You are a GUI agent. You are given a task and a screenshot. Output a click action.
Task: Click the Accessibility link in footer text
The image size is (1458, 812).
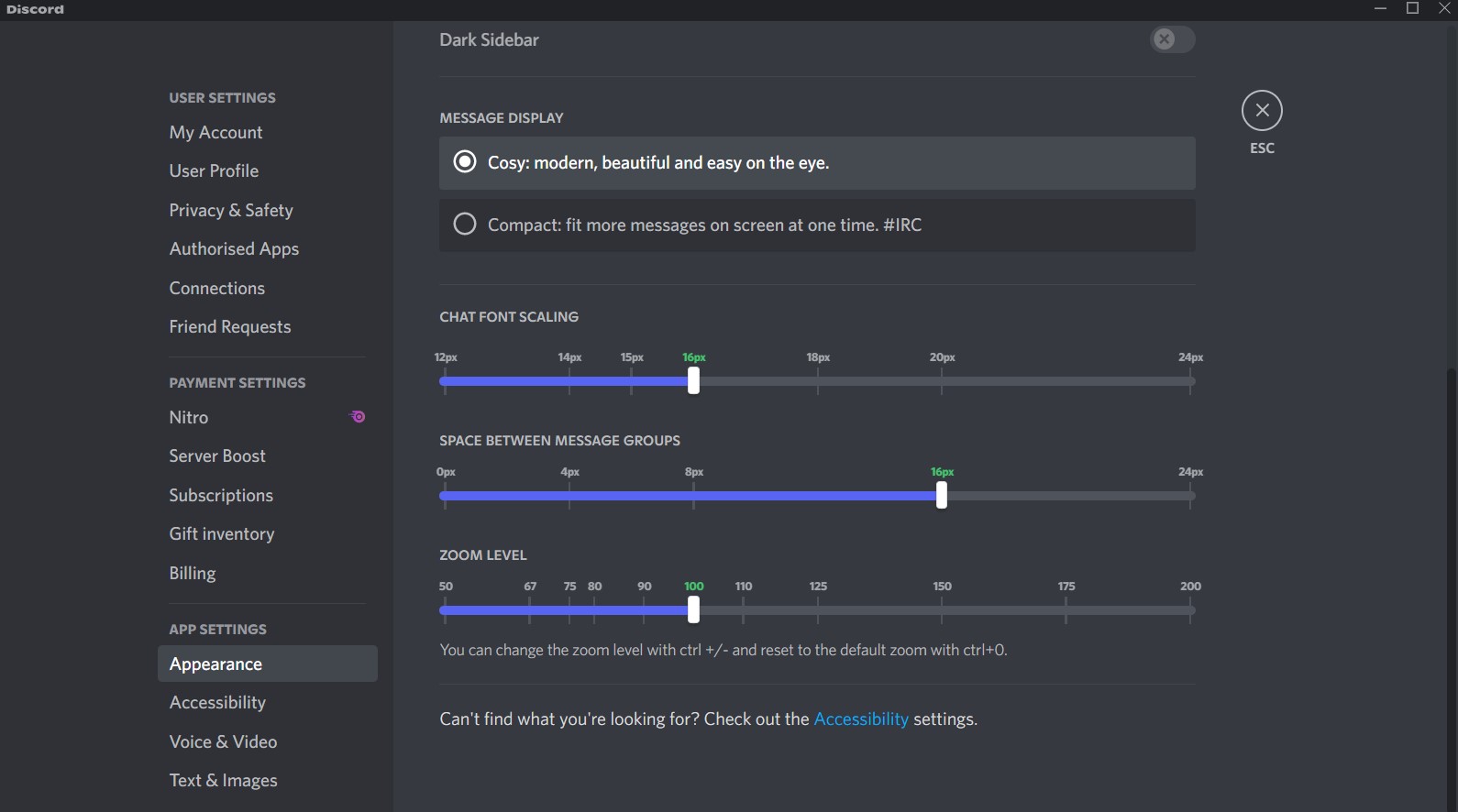pyautogui.click(x=860, y=719)
